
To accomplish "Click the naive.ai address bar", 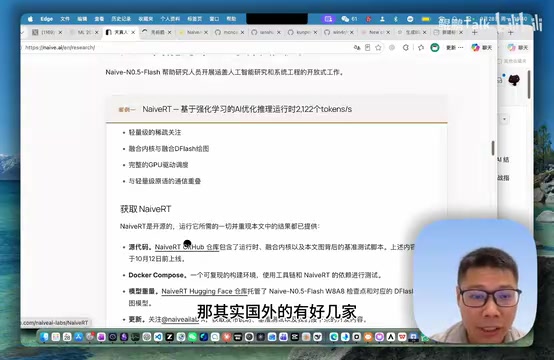I will [x=187, y=47].
